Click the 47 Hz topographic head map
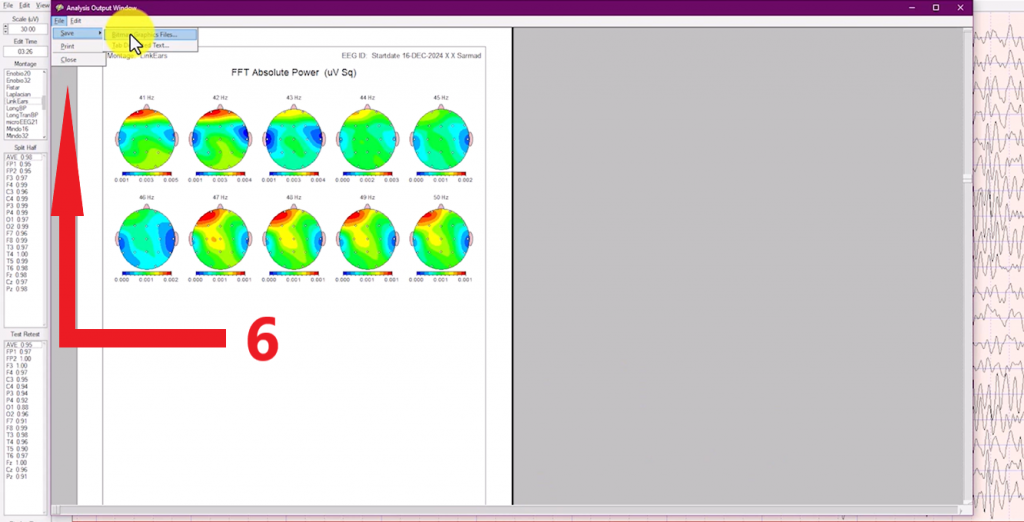This screenshot has height=522, width=1024. pyautogui.click(x=220, y=238)
